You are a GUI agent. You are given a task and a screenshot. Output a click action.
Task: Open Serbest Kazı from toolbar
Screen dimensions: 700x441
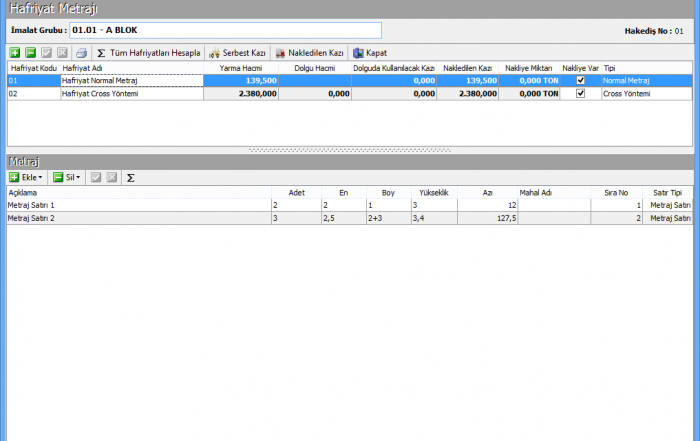(x=237, y=52)
